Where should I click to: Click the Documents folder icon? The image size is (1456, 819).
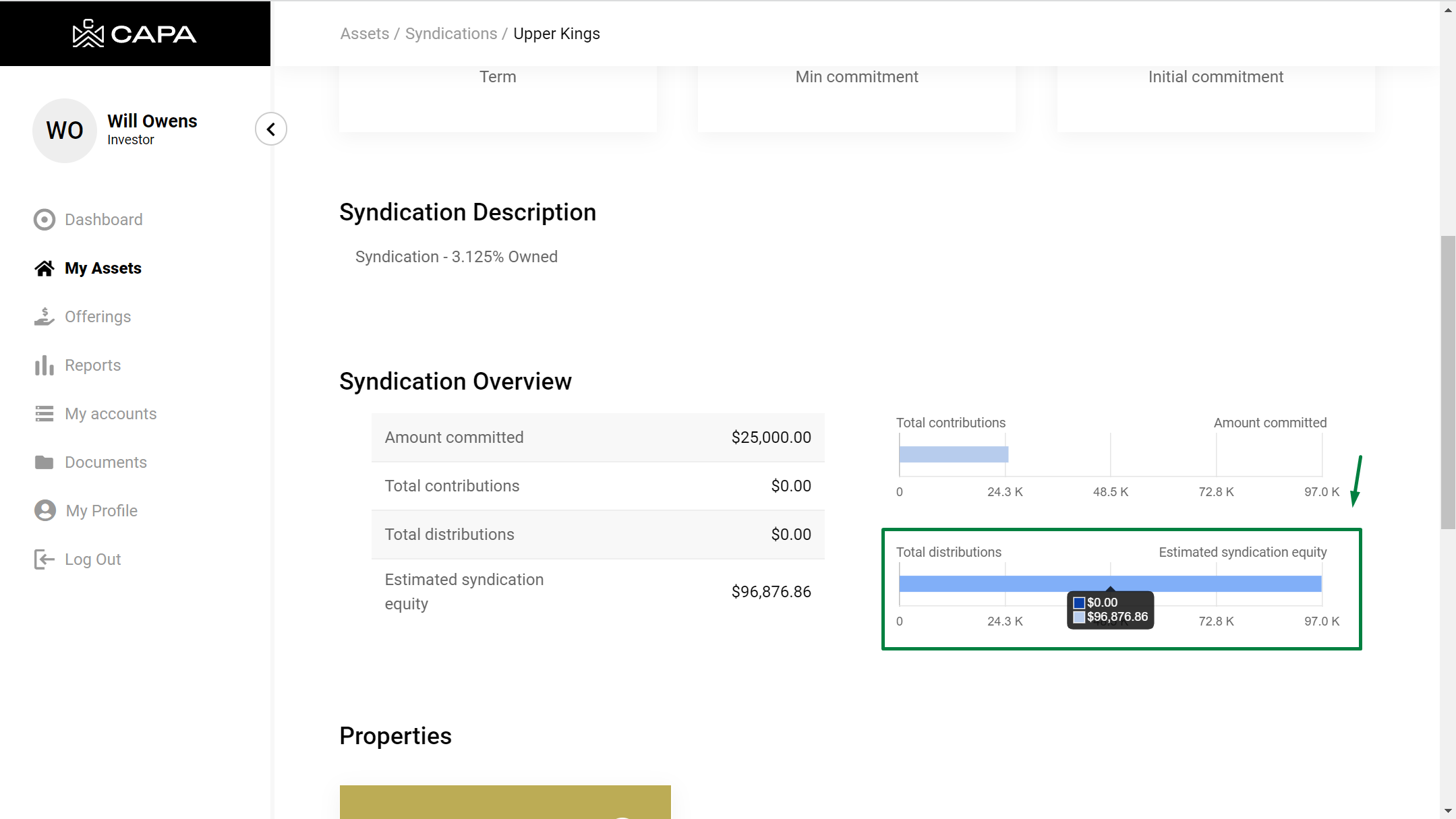point(45,462)
